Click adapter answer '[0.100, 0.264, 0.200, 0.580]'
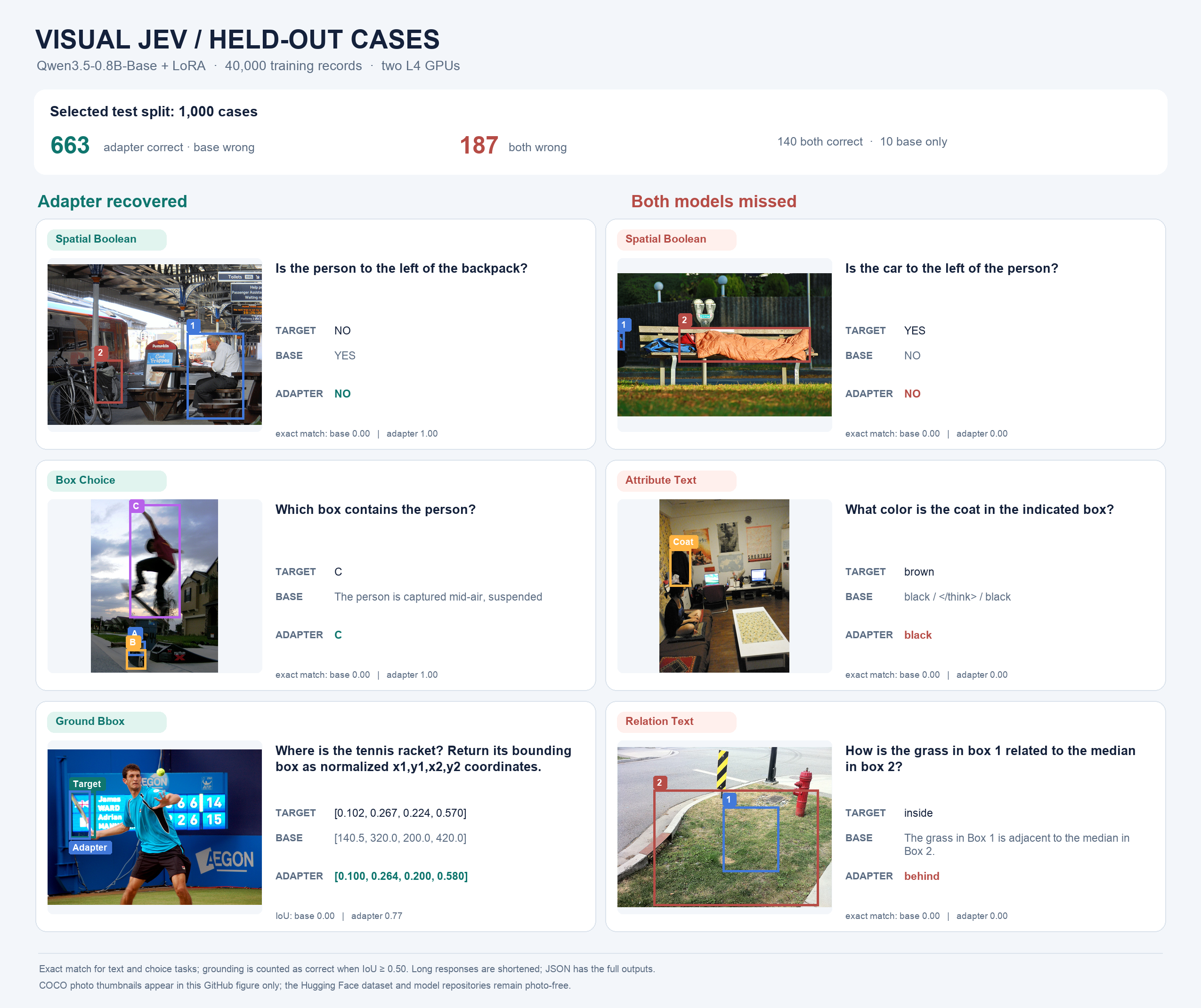The height and width of the screenshot is (1008, 1201). (x=401, y=877)
